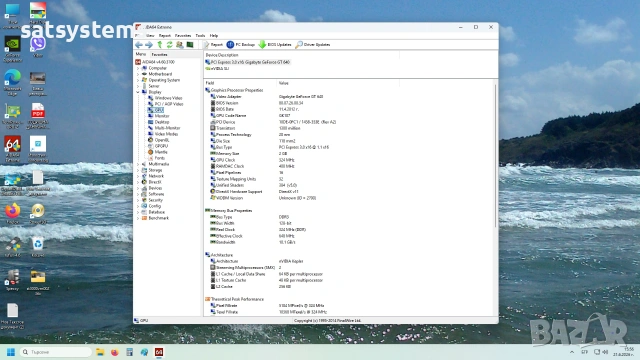Select the OpenGL tree item
Viewport: 640px width, 360px height.
point(158,140)
